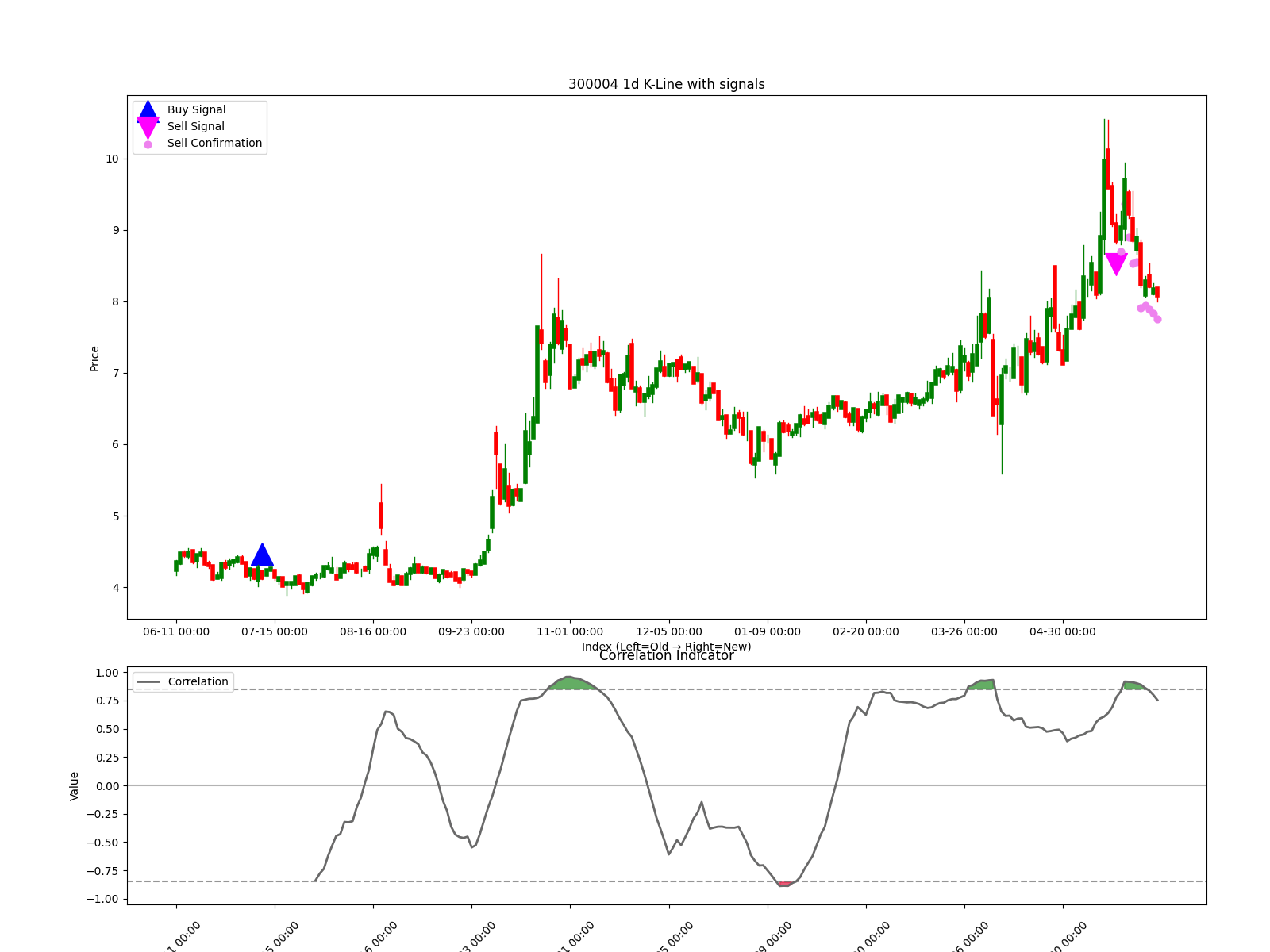Screen dimensions: 1270x952
Task: Click the '06-11 00:00' date tick label
Action: [x=176, y=632]
